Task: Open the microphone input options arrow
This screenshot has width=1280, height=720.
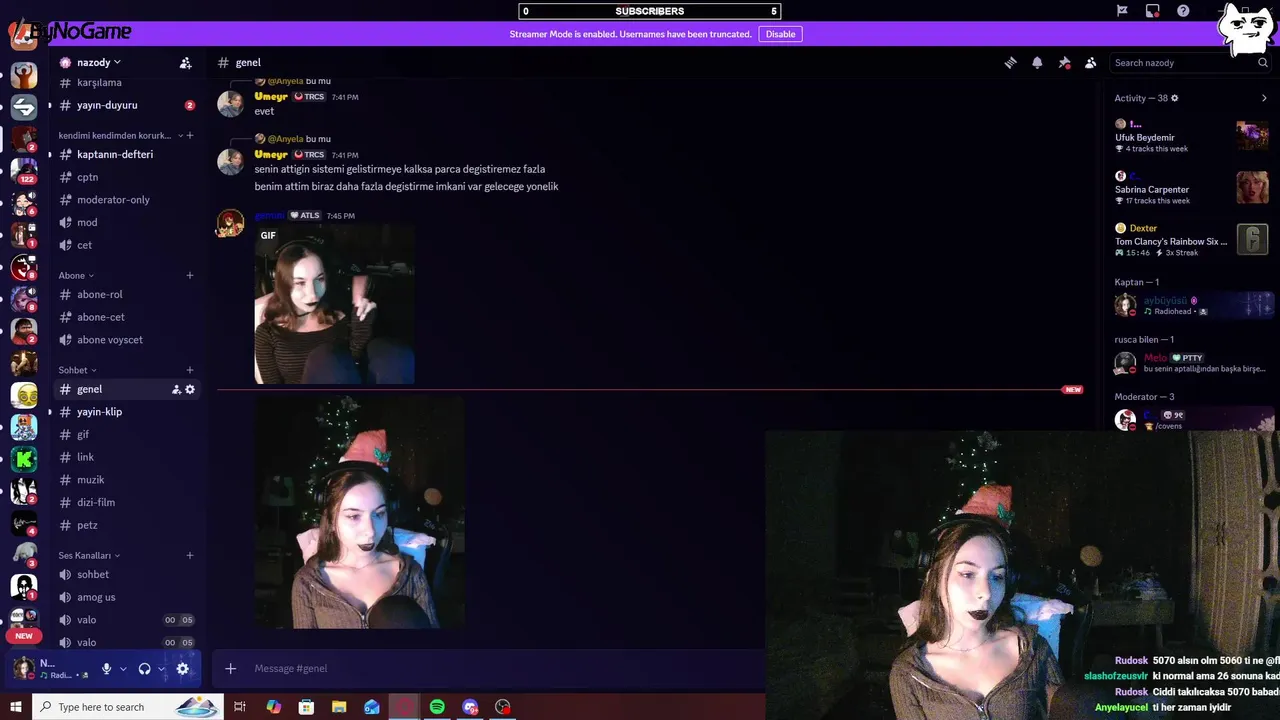Action: [123, 669]
